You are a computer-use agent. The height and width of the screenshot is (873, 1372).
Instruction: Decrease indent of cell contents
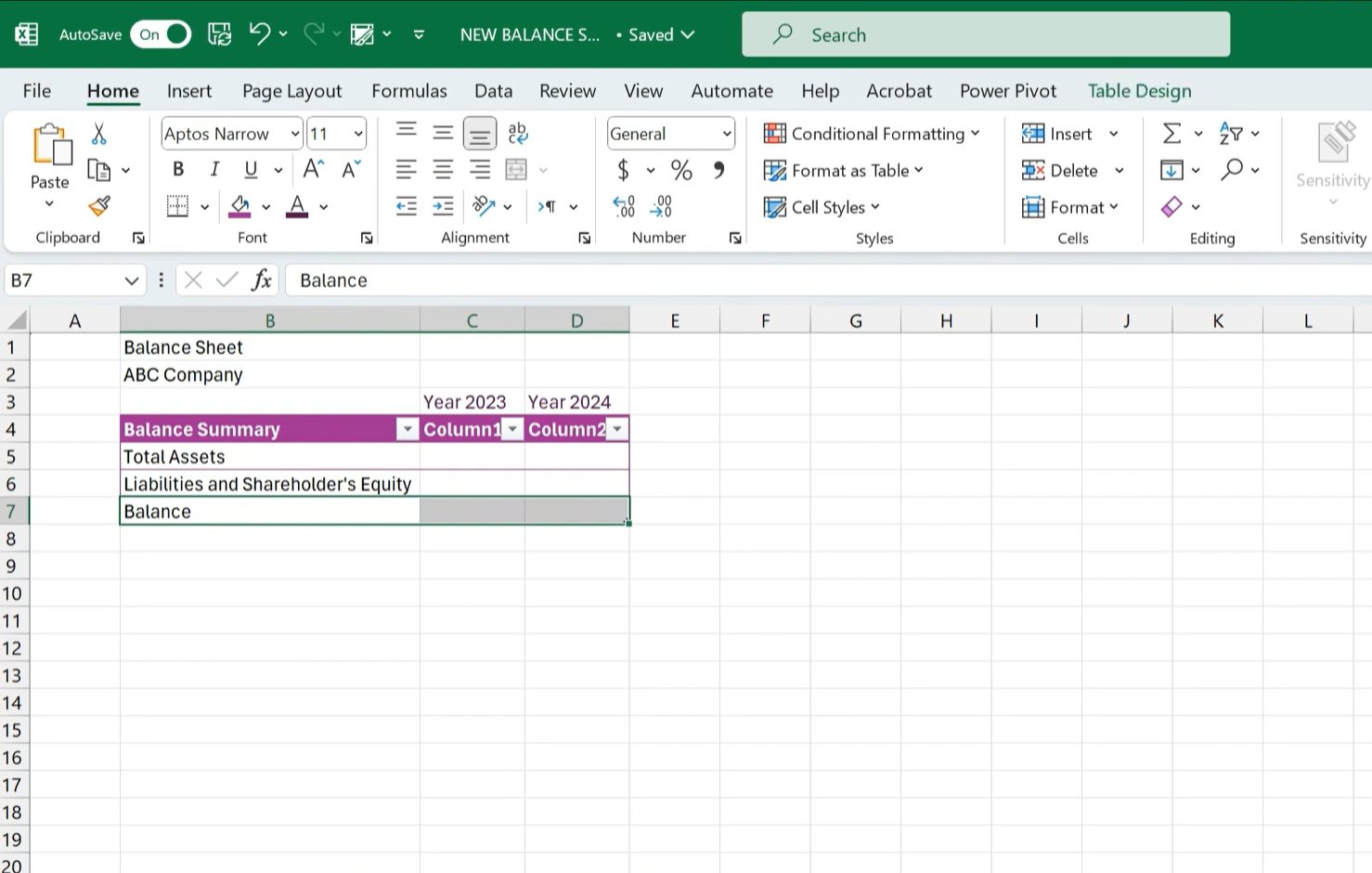coord(406,206)
